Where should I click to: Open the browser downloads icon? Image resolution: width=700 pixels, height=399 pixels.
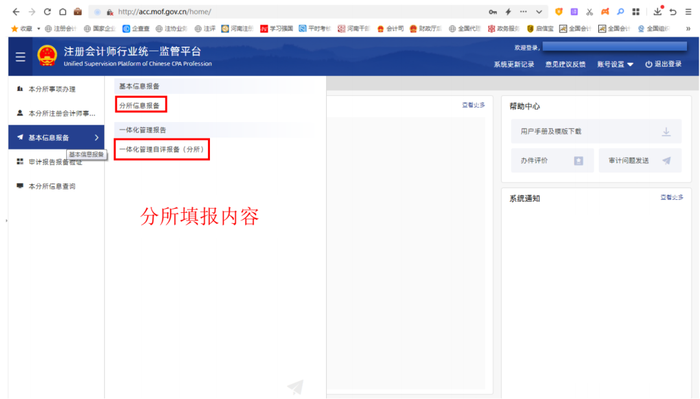tap(658, 12)
